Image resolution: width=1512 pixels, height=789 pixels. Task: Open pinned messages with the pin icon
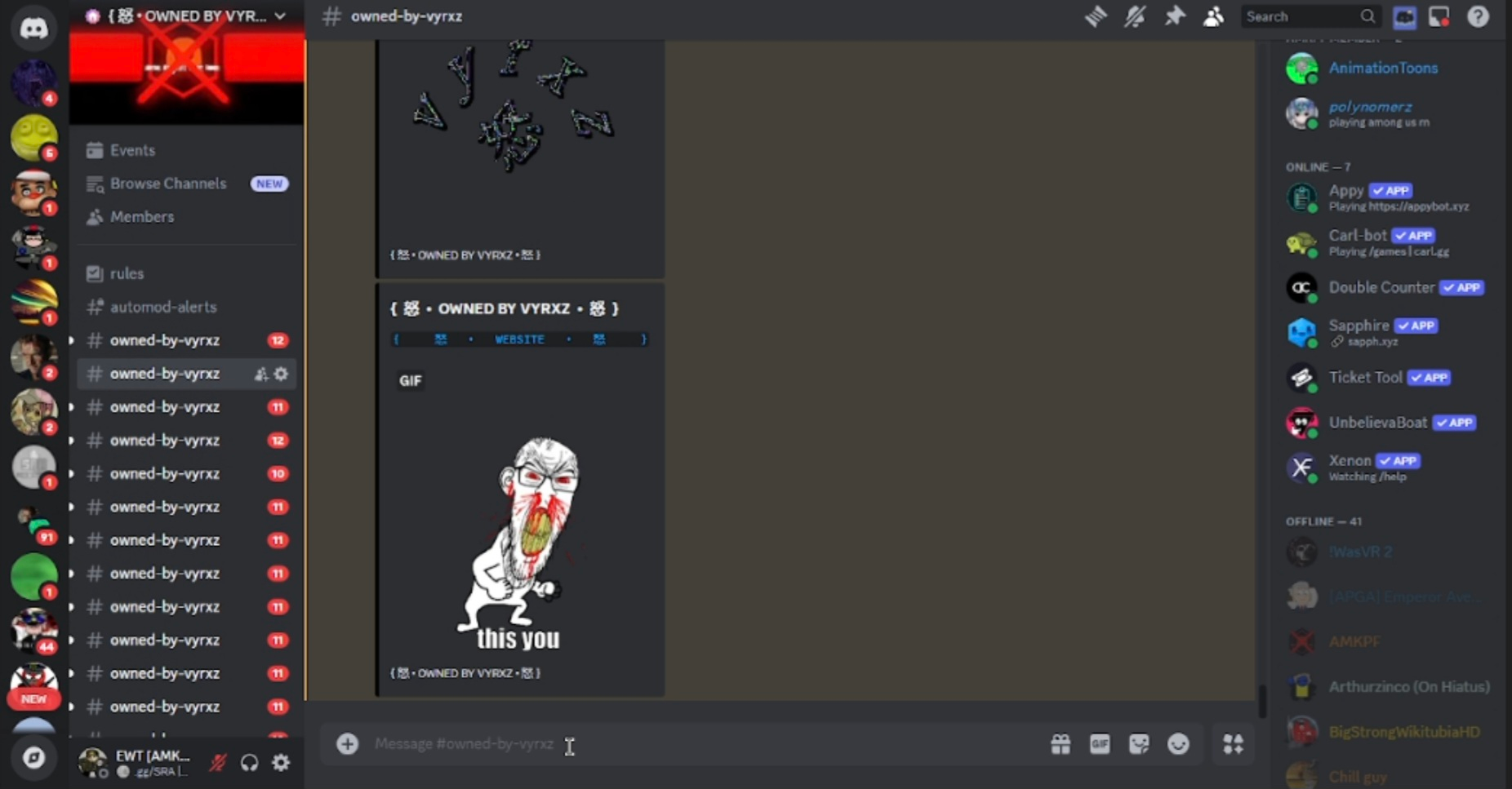click(x=1174, y=16)
